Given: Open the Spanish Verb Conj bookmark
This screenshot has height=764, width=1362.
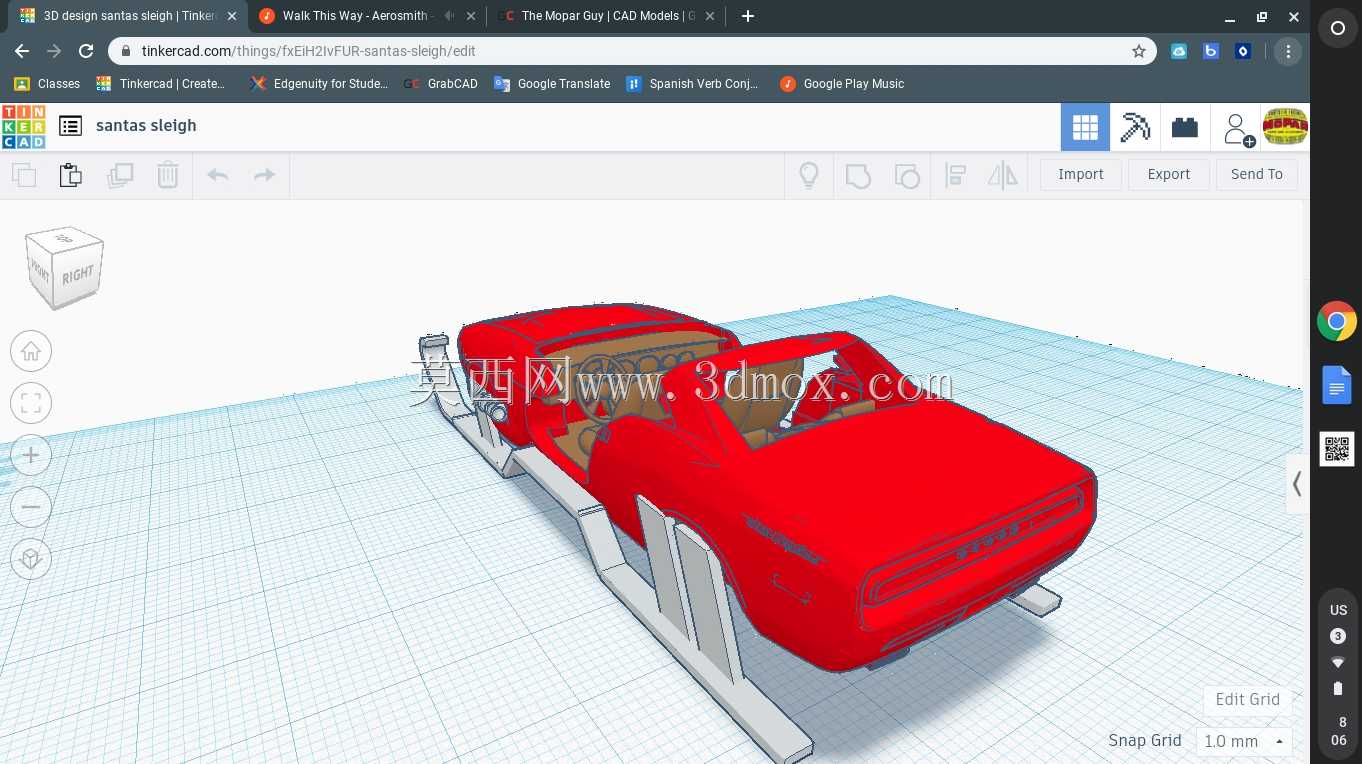Looking at the screenshot, I should tap(692, 84).
